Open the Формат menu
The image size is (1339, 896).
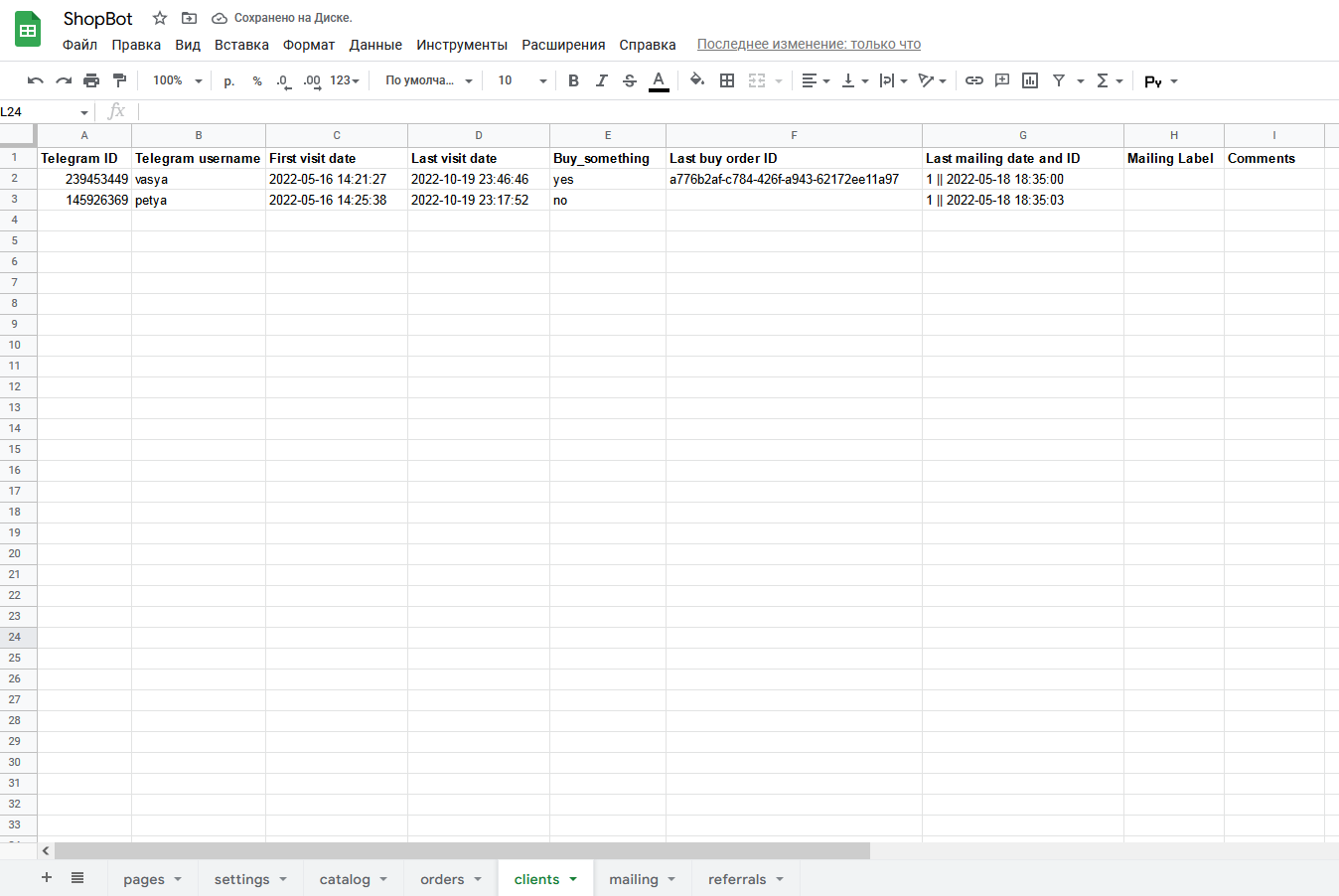[x=309, y=45]
